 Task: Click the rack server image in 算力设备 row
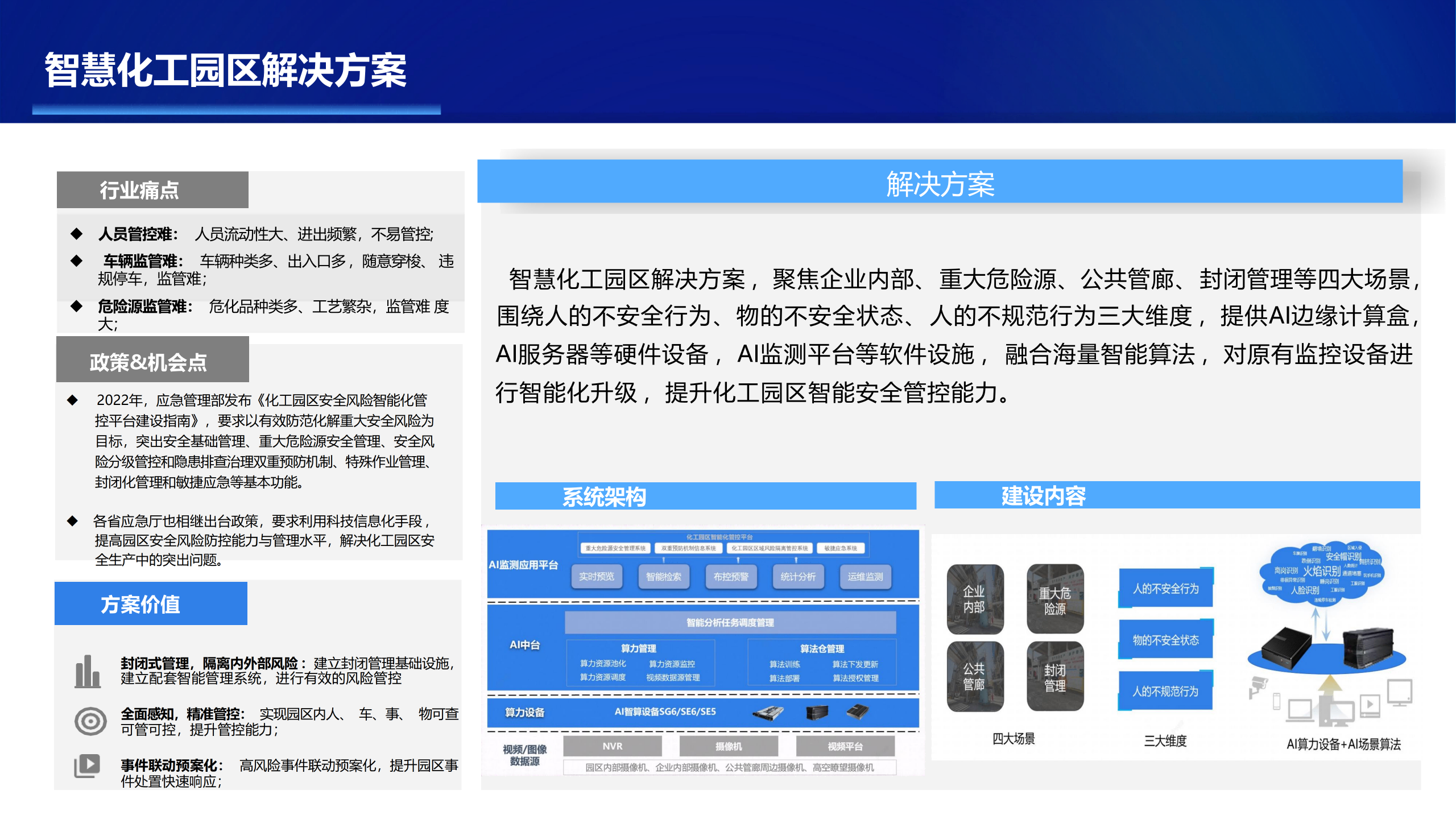click(x=767, y=712)
